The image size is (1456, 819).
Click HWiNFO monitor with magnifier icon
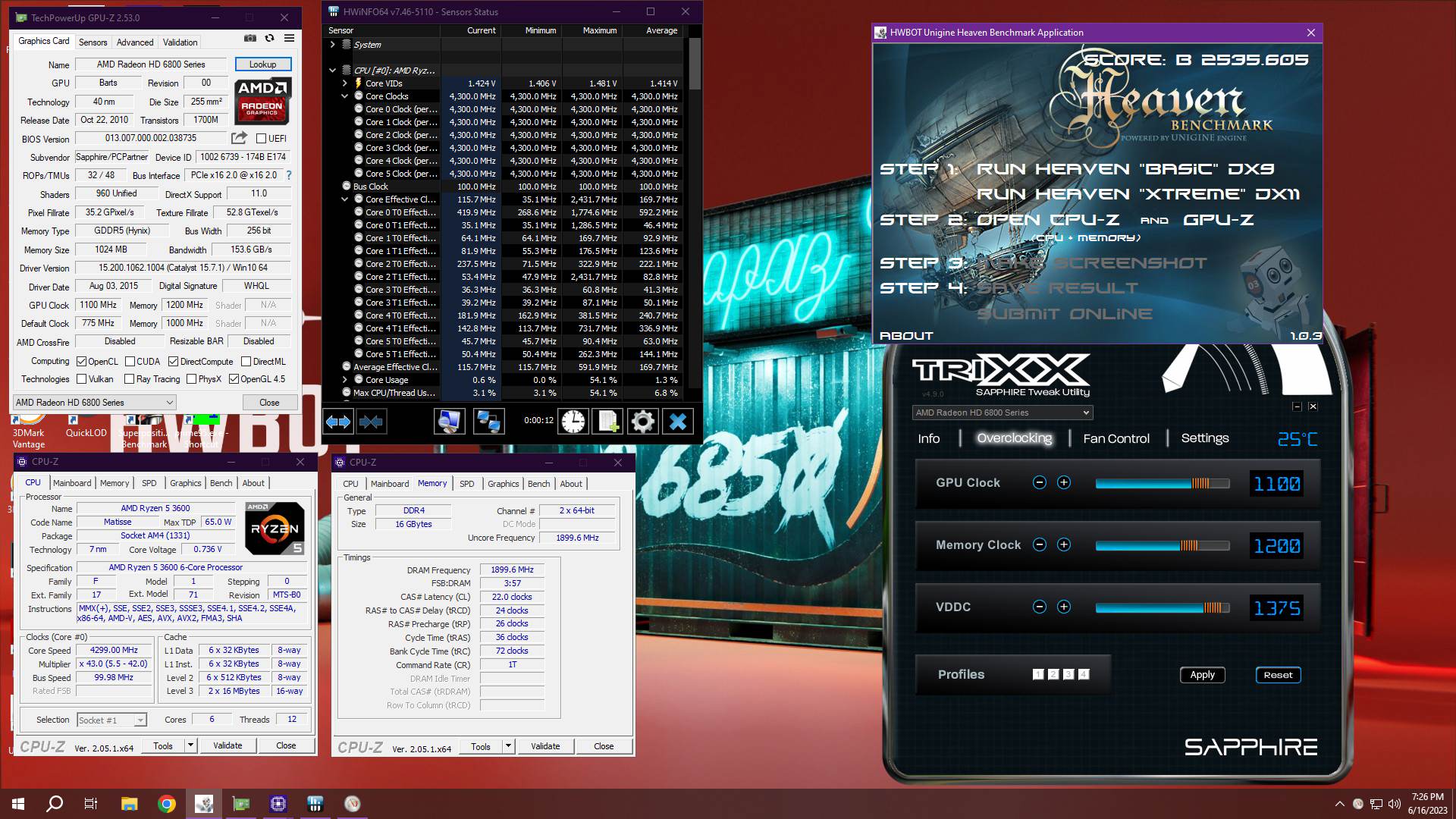[449, 422]
